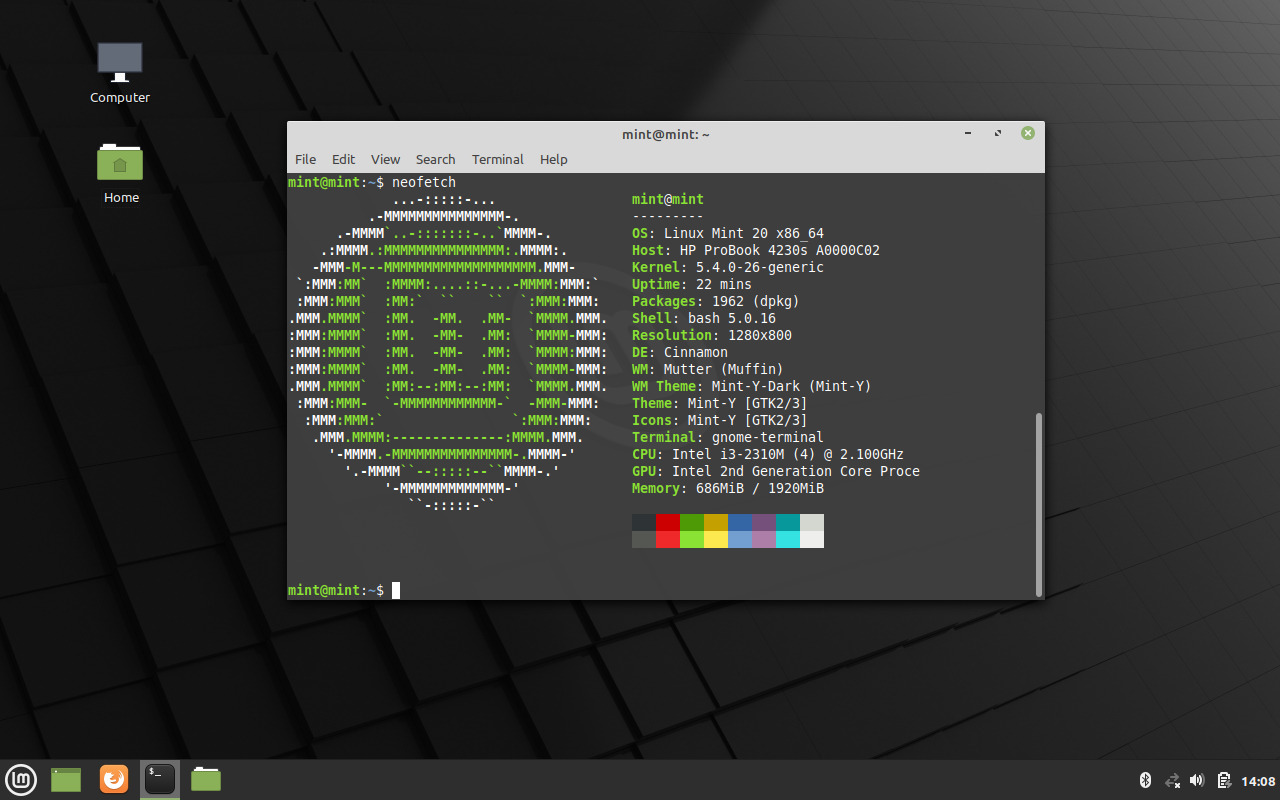Check battery status via the tray icon
This screenshot has width=1280, height=800.
coord(1222,779)
